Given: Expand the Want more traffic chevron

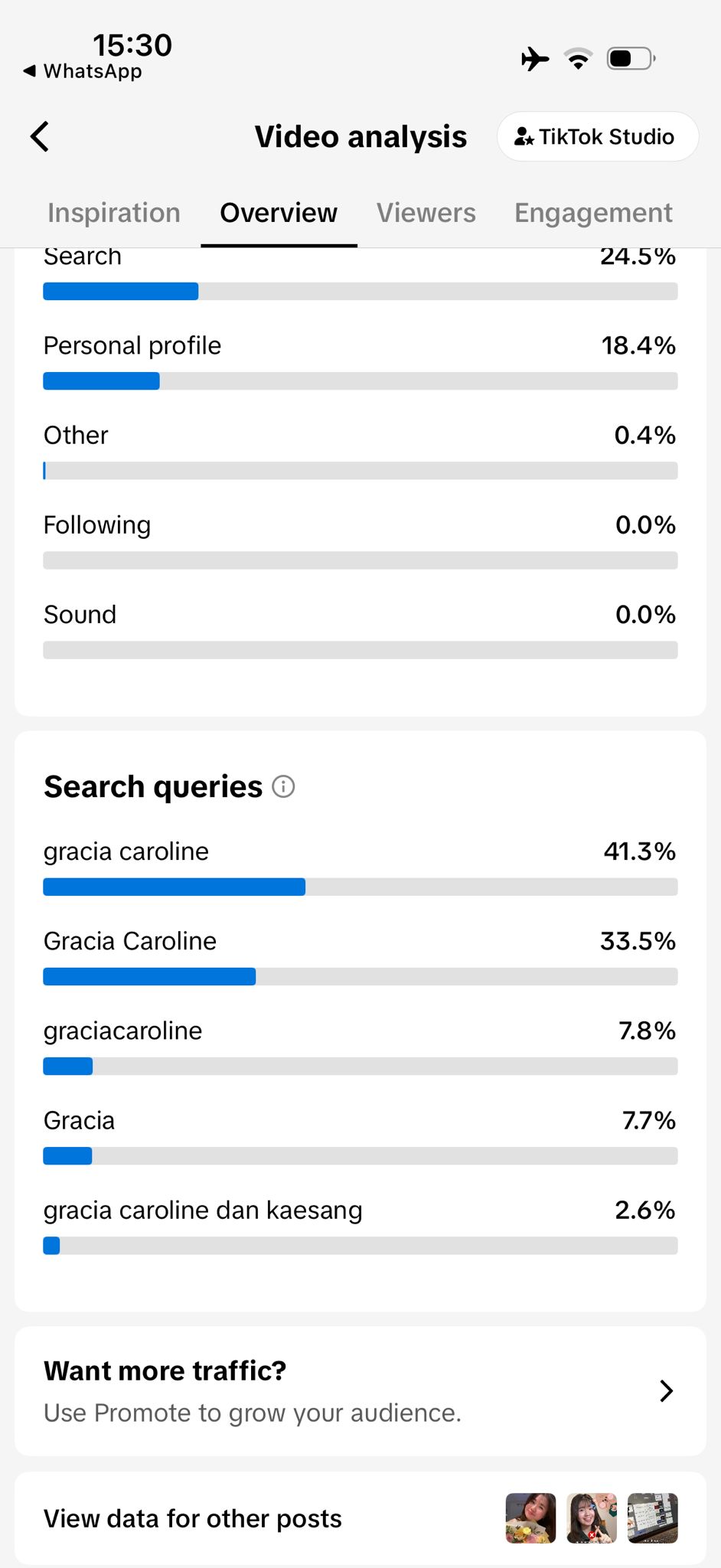Looking at the screenshot, I should (666, 1391).
